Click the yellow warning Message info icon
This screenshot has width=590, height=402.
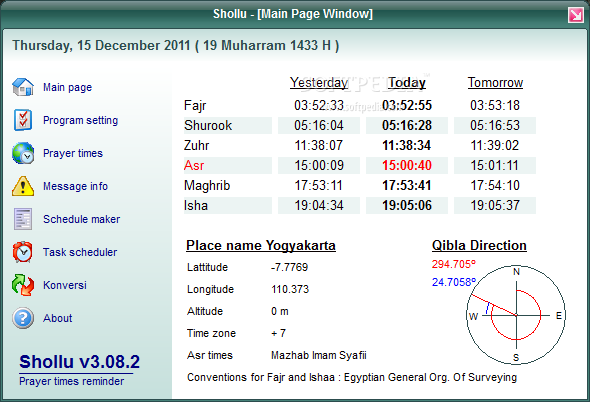click(23, 186)
